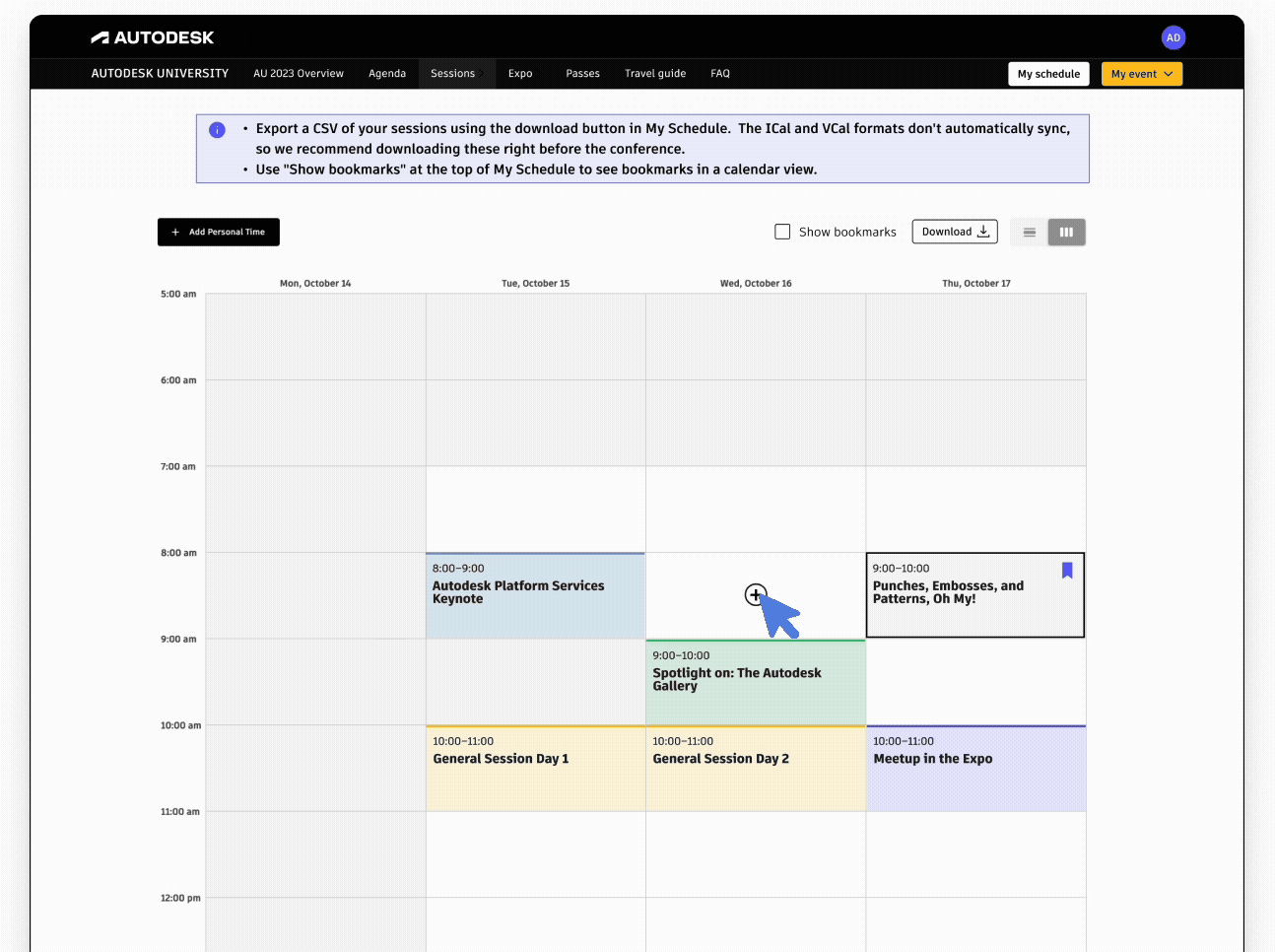The image size is (1275, 952).
Task: Expand the My event dropdown
Action: tap(1141, 74)
